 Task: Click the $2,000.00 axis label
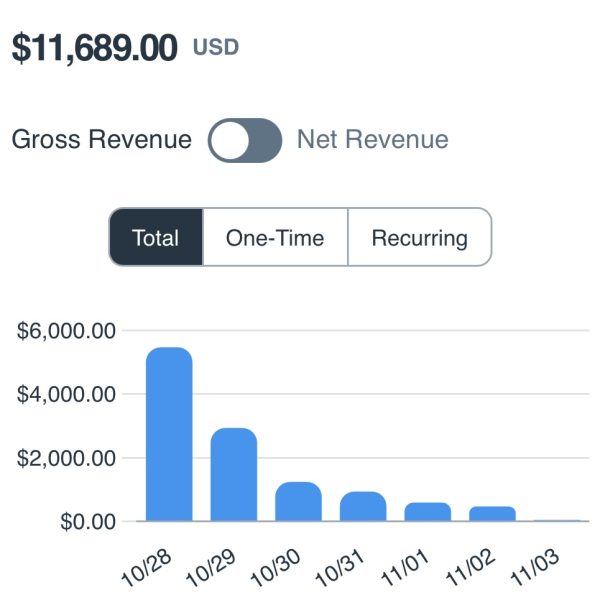68,459
